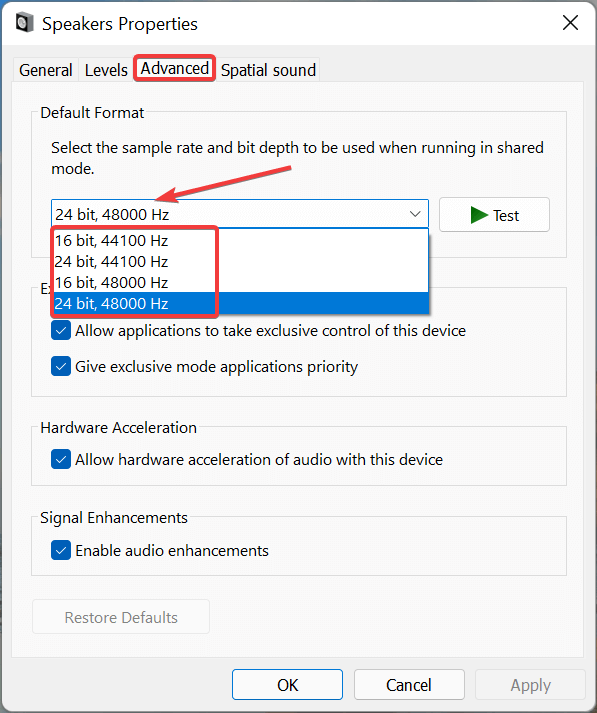Go to the Spatial sound tab

(x=268, y=70)
